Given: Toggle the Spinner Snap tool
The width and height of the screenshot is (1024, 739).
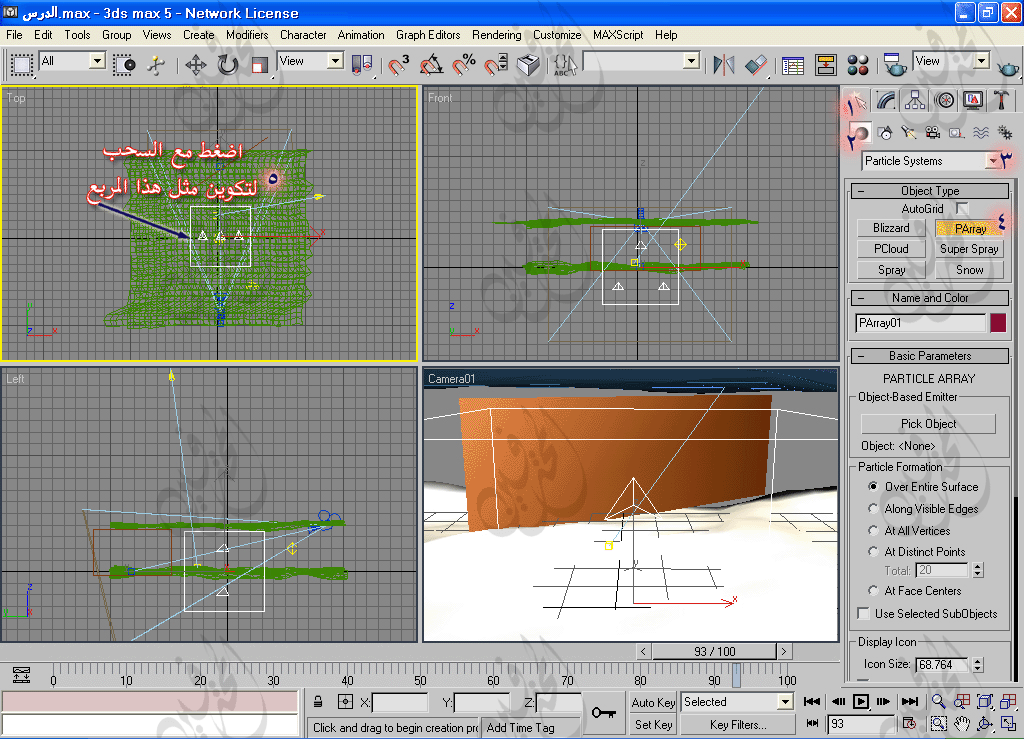Looking at the screenshot, I should tap(496, 65).
